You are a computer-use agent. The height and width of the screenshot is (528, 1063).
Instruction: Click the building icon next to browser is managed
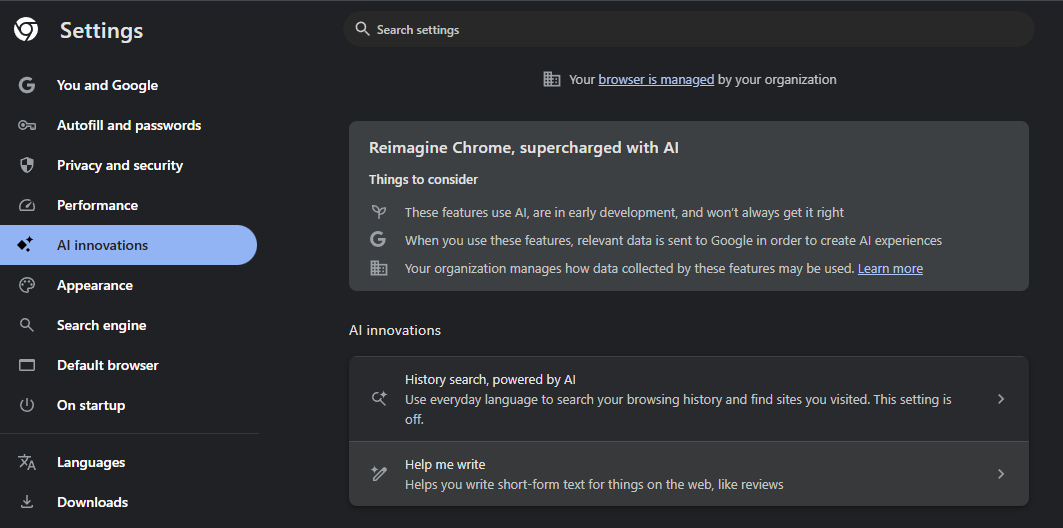click(x=552, y=79)
